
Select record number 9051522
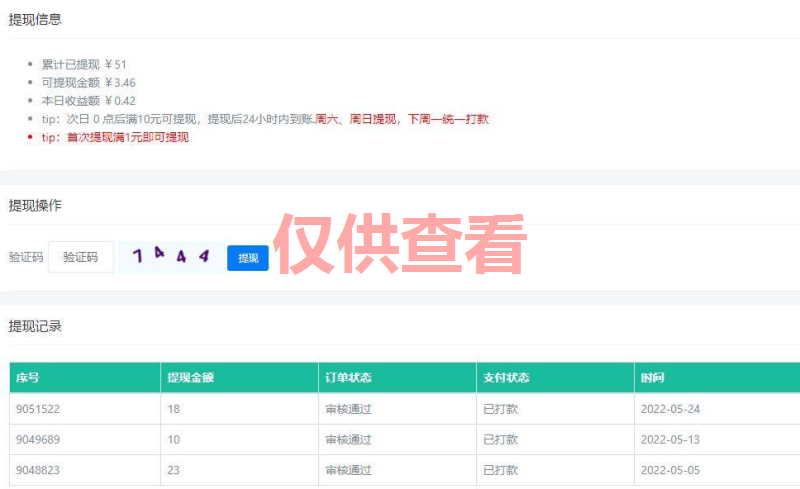tap(40, 409)
